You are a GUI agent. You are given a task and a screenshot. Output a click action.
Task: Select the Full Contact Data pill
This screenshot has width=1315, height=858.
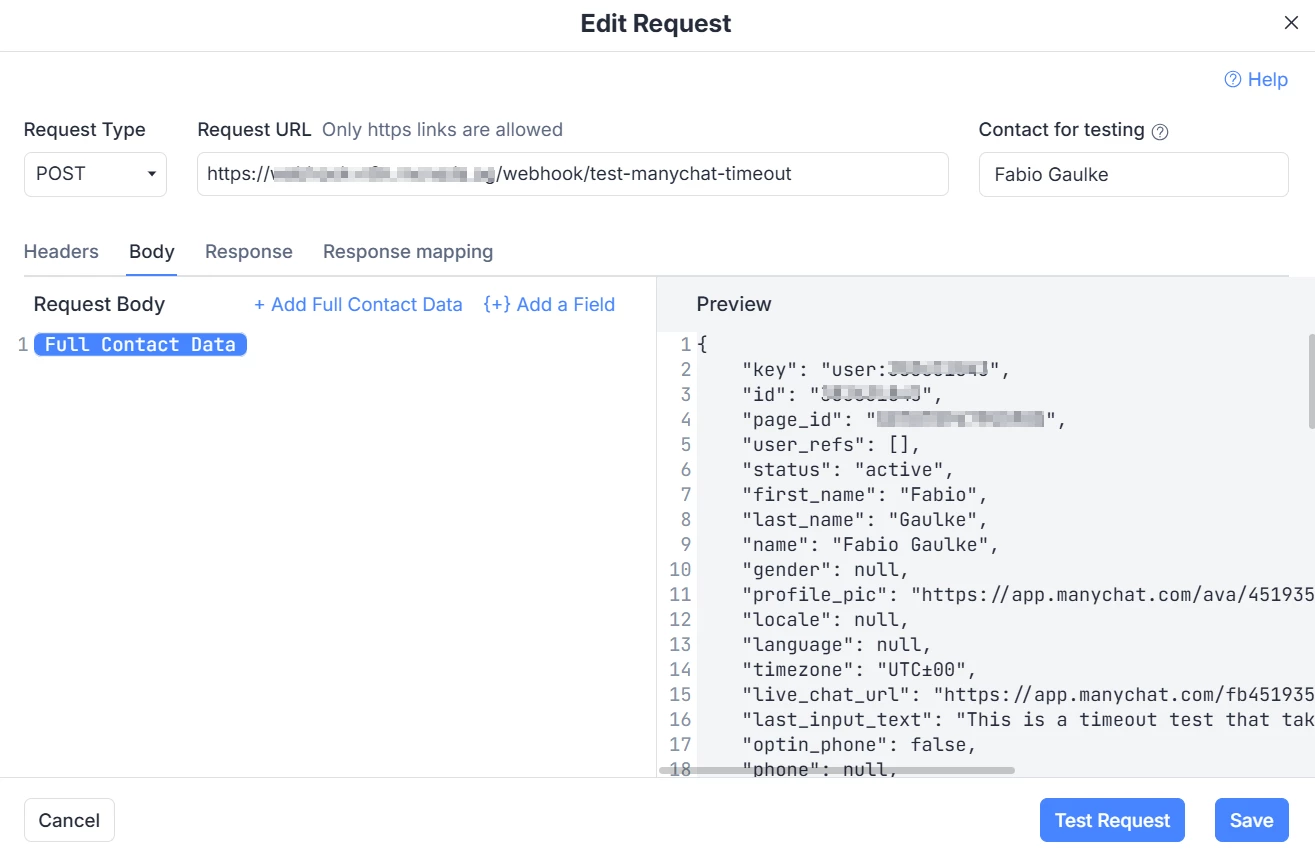pos(140,345)
